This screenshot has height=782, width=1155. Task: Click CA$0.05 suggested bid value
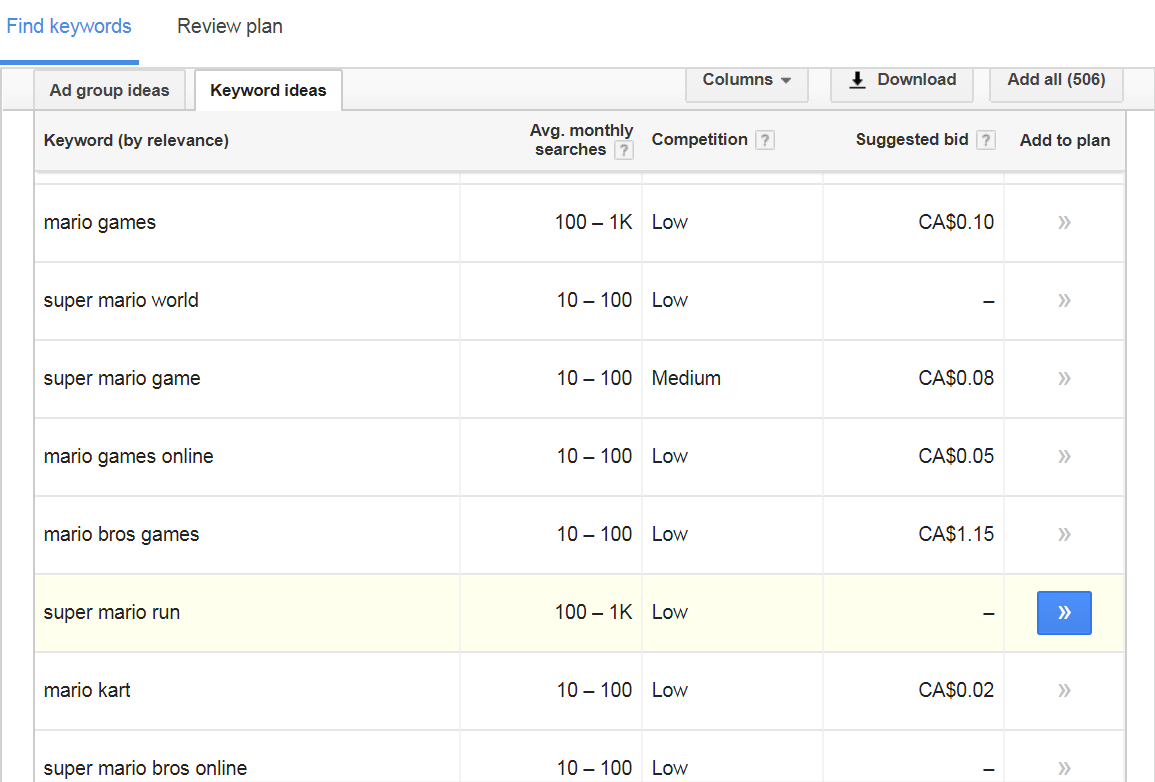pos(956,457)
